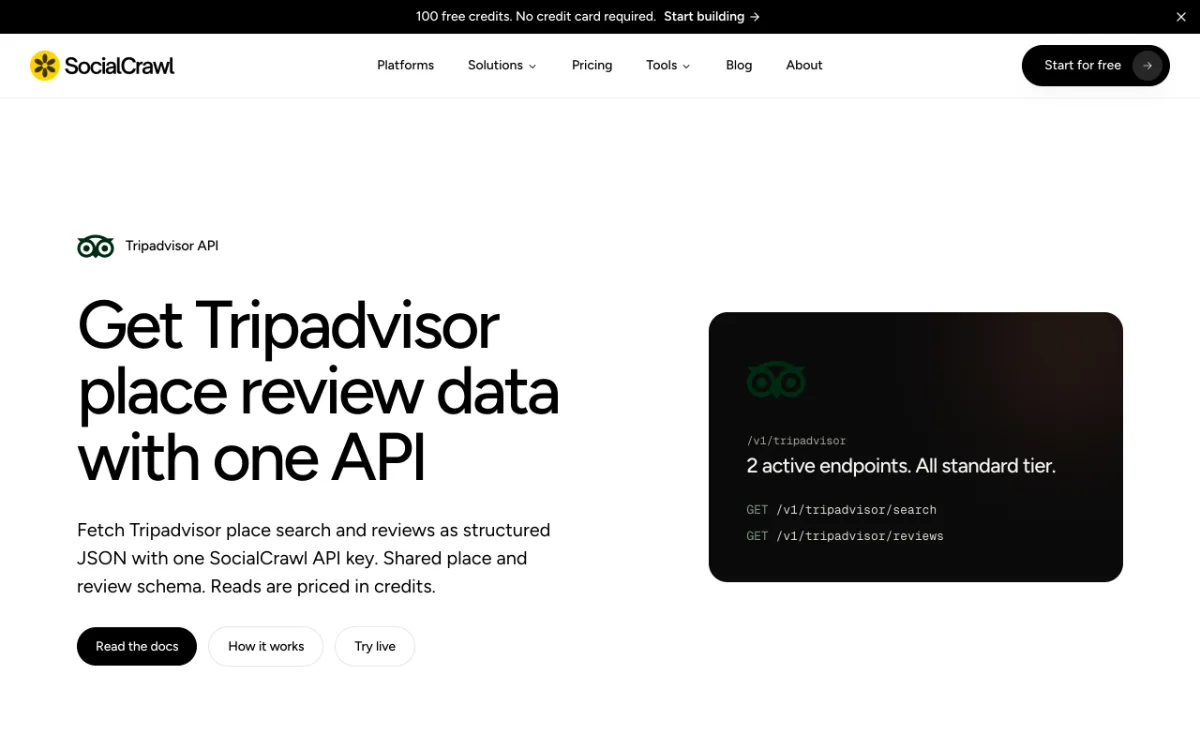Open the About nav link
The image size is (1200, 750).
pyautogui.click(x=804, y=66)
